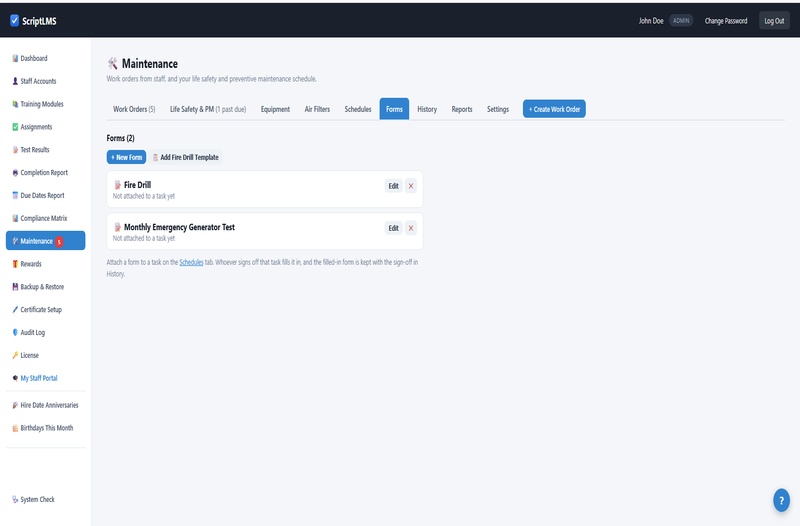The height and width of the screenshot is (526, 800).
Task: Select the Equipment tab
Action: pyautogui.click(x=275, y=109)
